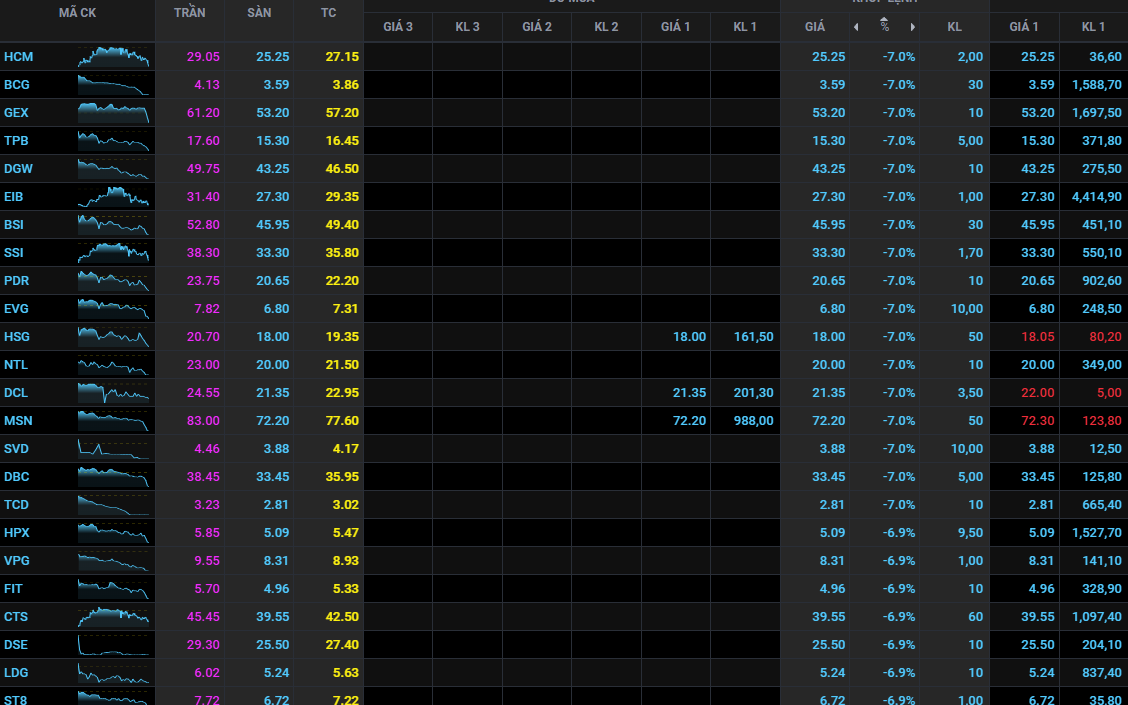Click MSN sell price 72.30
This screenshot has width=1128, height=705.
click(1037, 421)
